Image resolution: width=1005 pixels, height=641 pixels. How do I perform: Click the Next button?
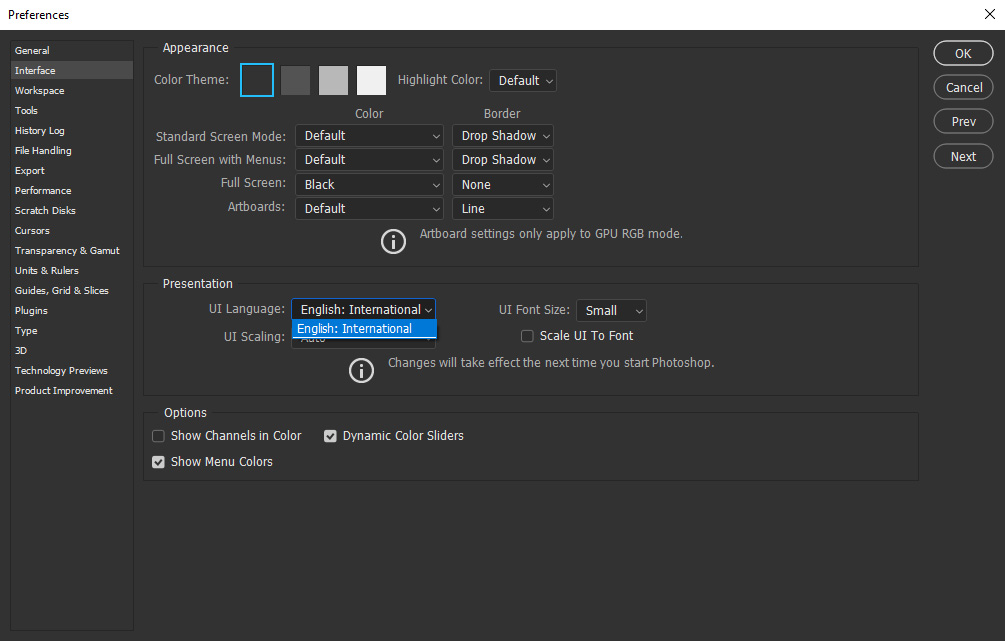pos(962,156)
